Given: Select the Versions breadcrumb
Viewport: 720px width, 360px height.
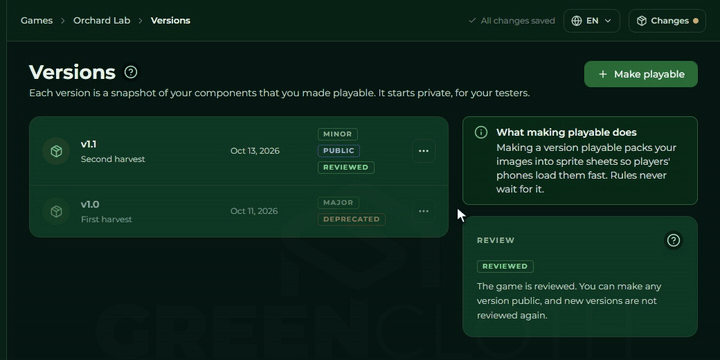Looking at the screenshot, I should (x=170, y=21).
